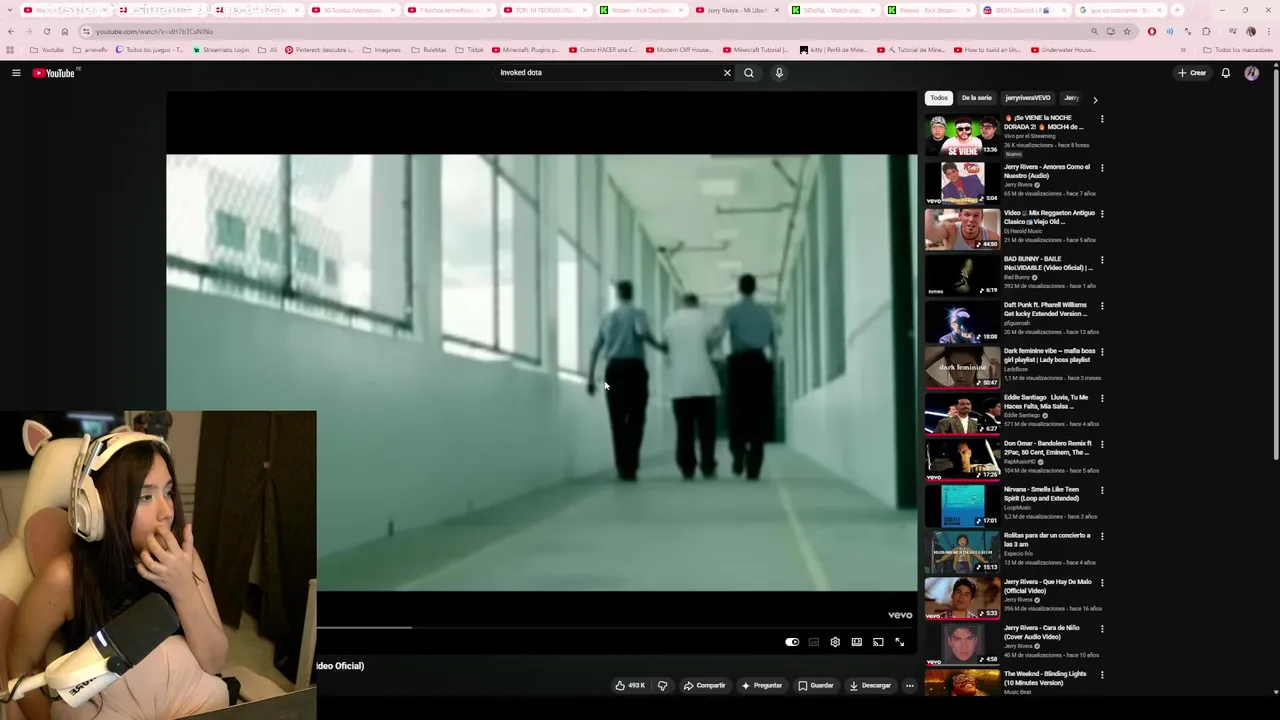Clear the search box with X
The height and width of the screenshot is (720, 1280).
click(x=727, y=73)
